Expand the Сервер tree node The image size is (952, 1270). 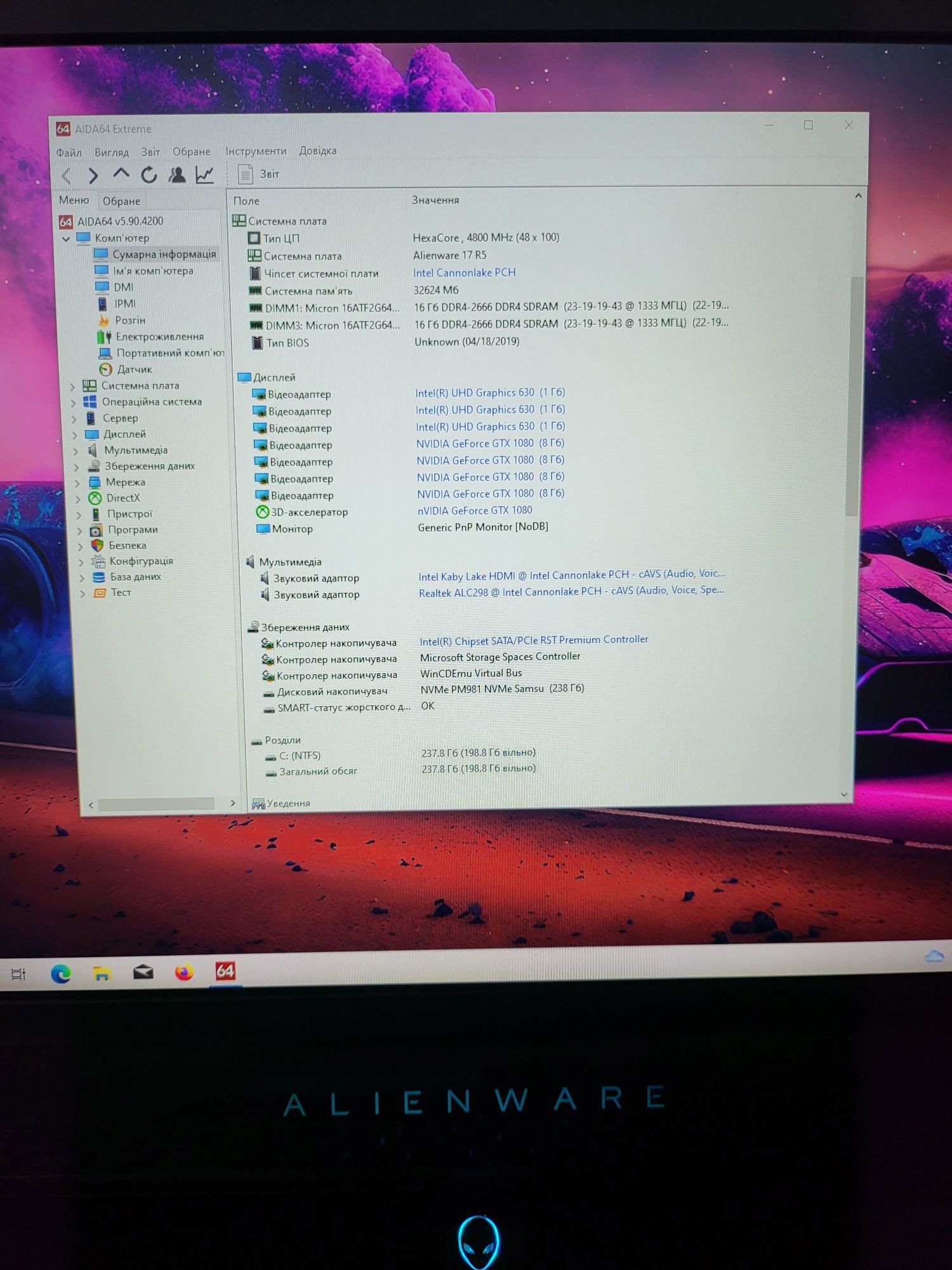(74, 419)
